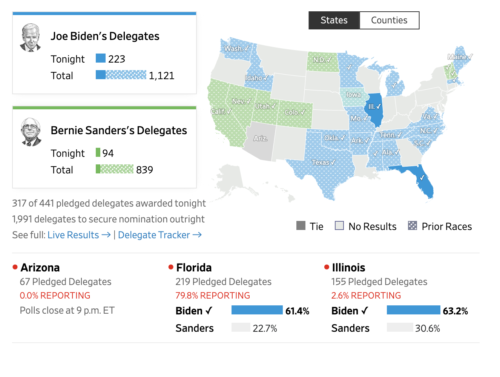Select North Dakota on the map
This screenshot has height=377, width=500.
[x=322, y=61]
